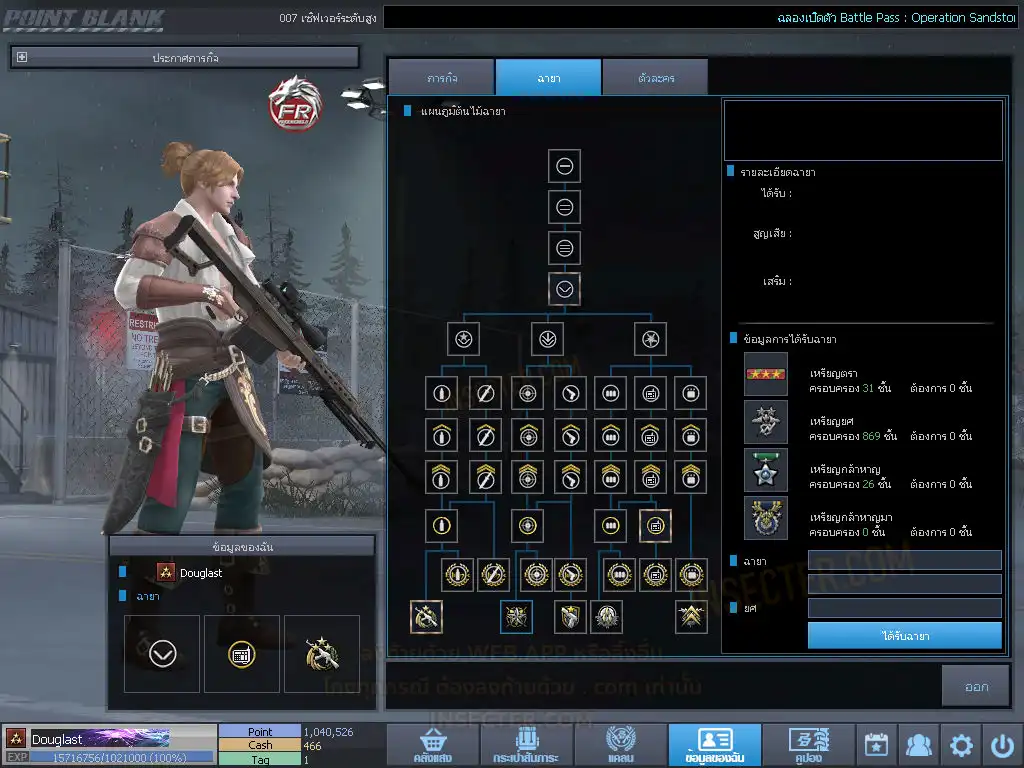Select the crossed-rifles title at tree bottom-left

click(x=426, y=616)
